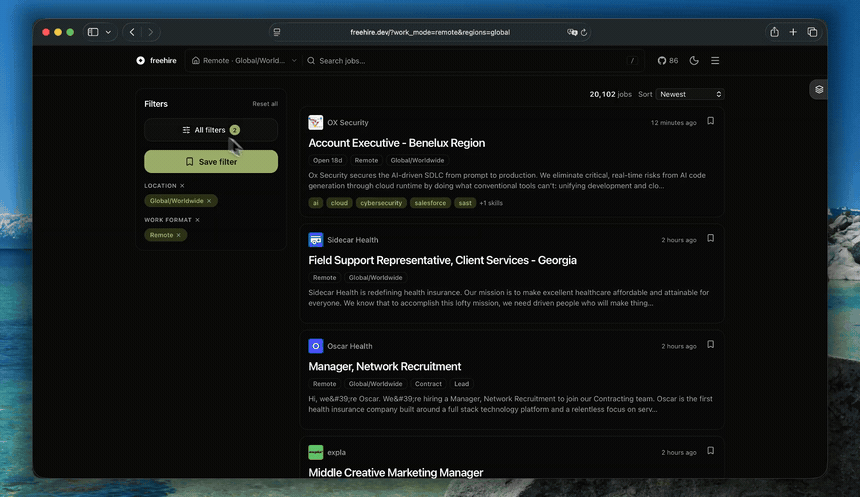860x497 pixels.
Task: Open the hamburger menu
Action: click(715, 60)
